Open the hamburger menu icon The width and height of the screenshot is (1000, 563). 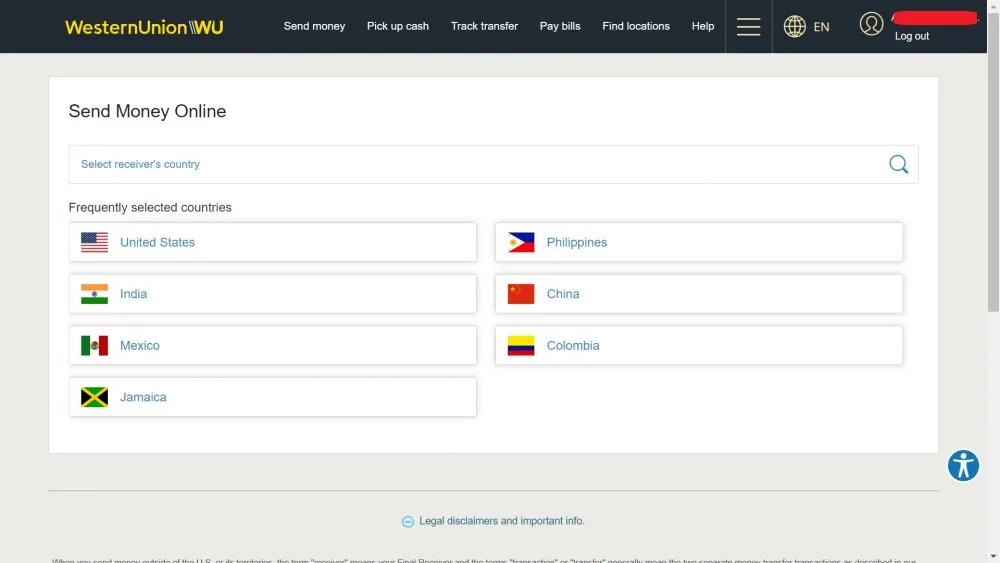(x=748, y=26)
